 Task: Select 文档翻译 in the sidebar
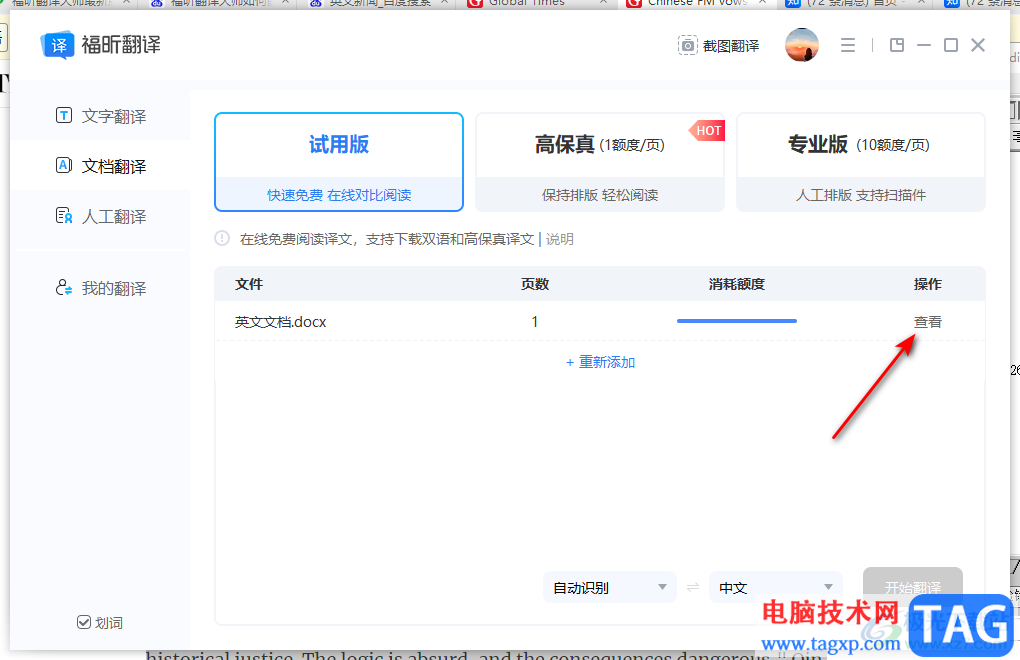pyautogui.click(x=101, y=166)
